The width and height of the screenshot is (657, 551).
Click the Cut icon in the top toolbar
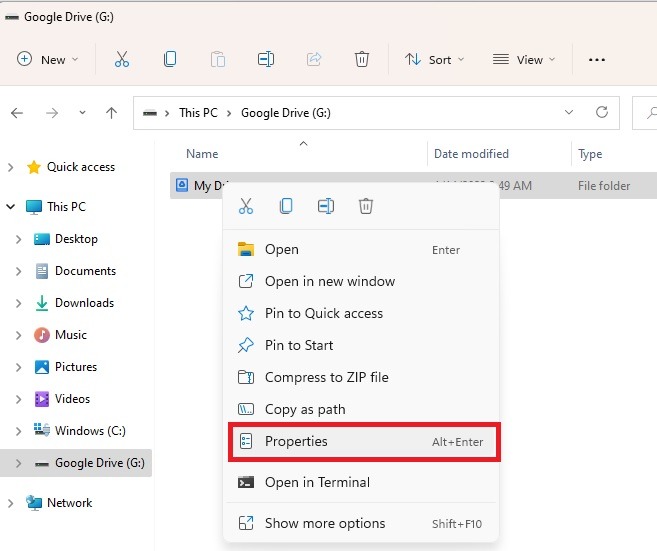[x=122, y=59]
